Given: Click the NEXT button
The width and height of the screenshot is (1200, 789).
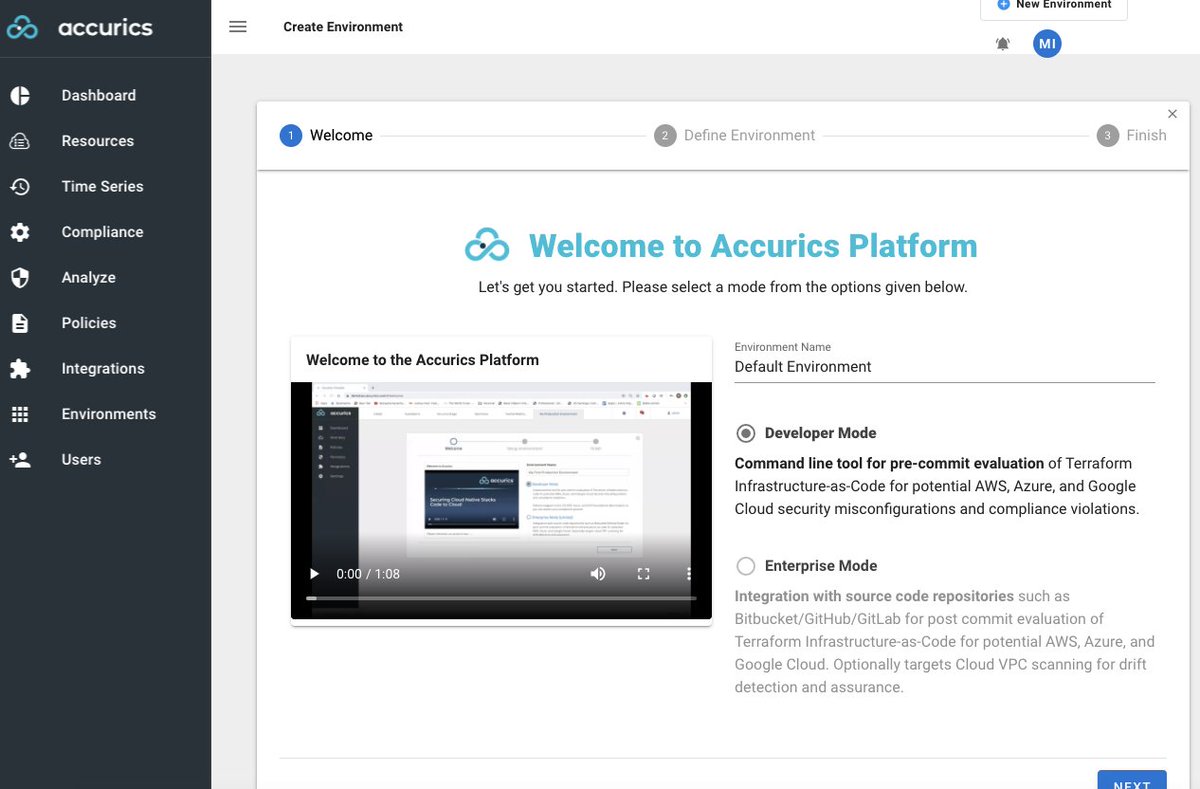Looking at the screenshot, I should click(1132, 780).
